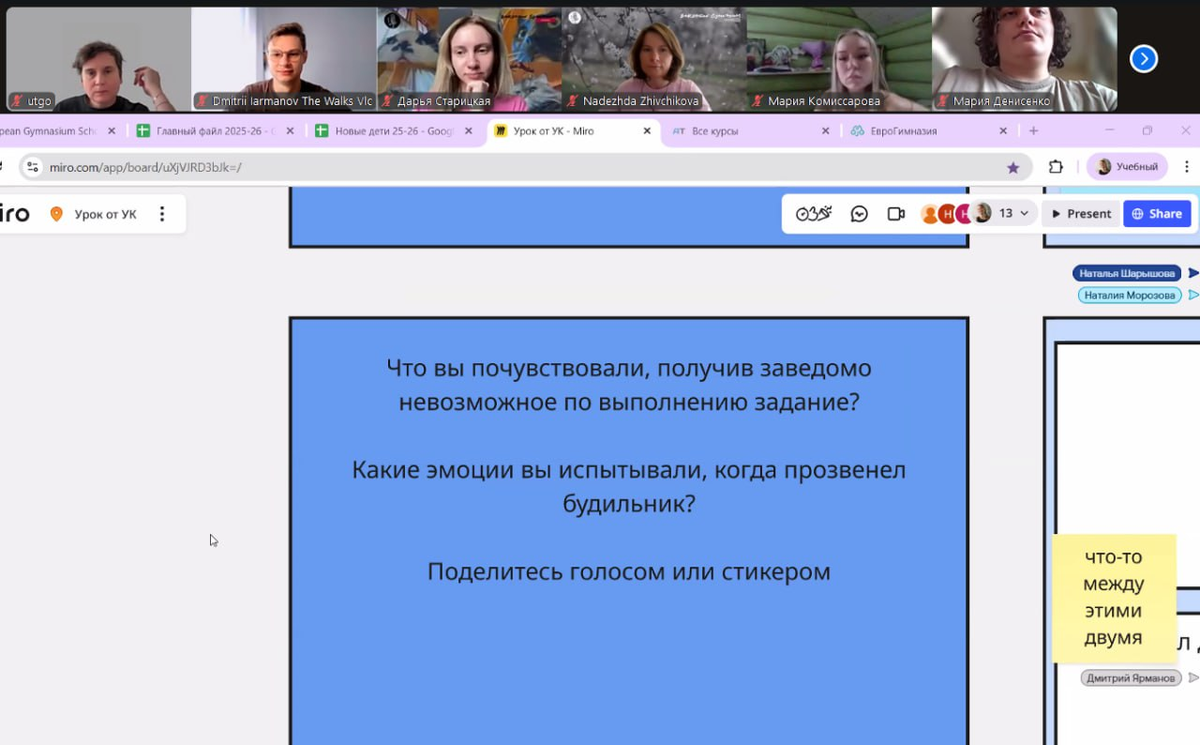The width and height of the screenshot is (1200, 745).
Task: Open the timer tool in the Miro toolbar
Action: (x=803, y=213)
